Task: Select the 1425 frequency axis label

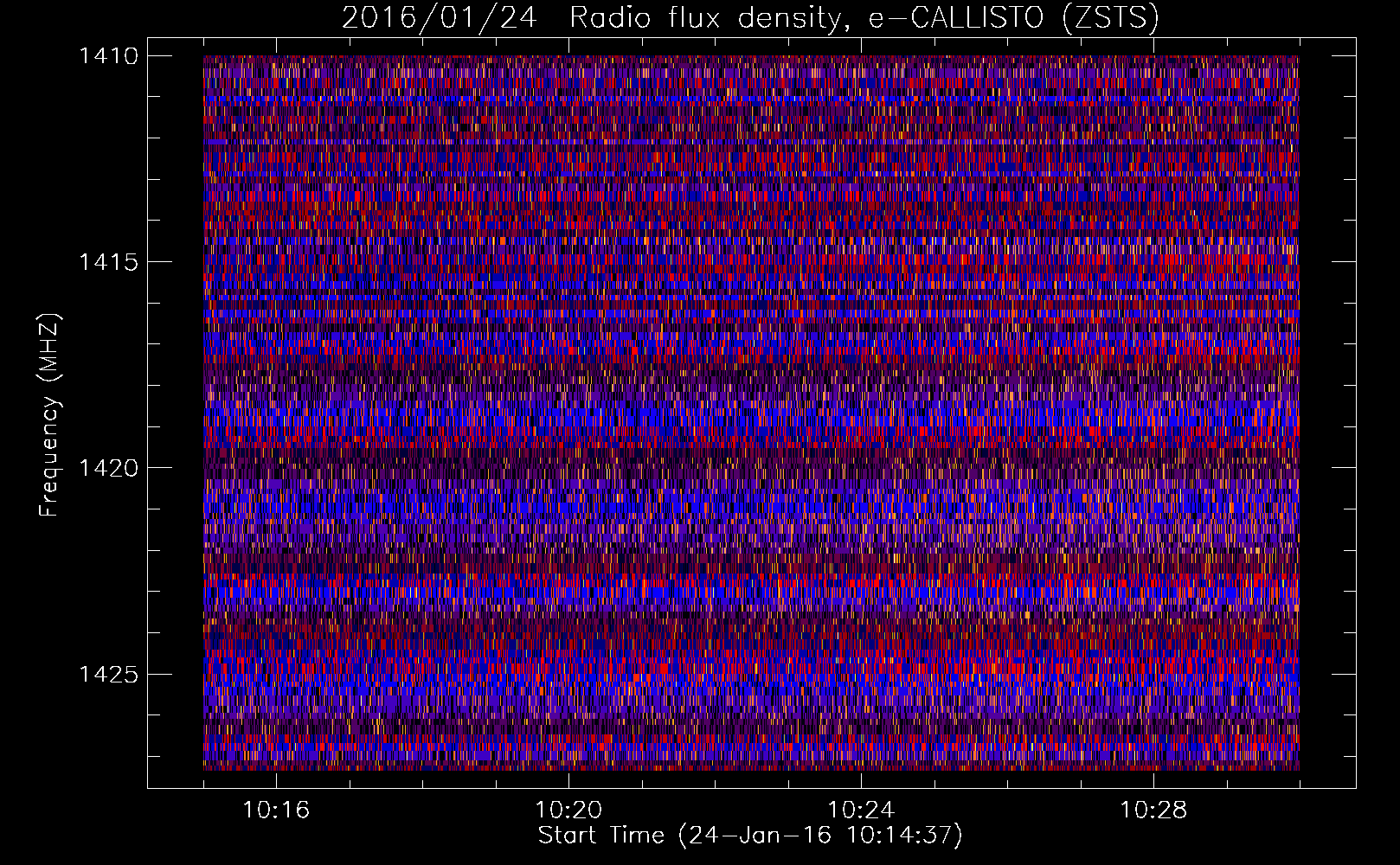Action: 108,674
